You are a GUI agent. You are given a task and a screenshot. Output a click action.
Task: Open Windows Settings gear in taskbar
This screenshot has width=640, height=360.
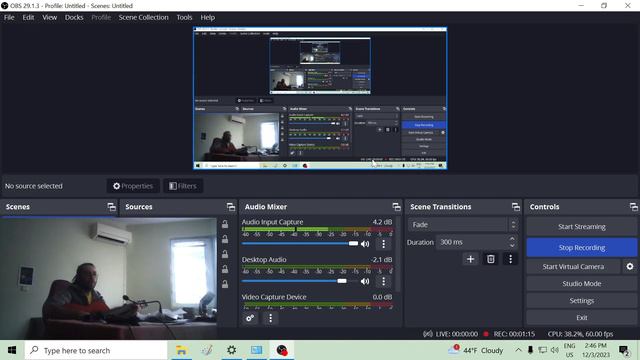(231, 350)
